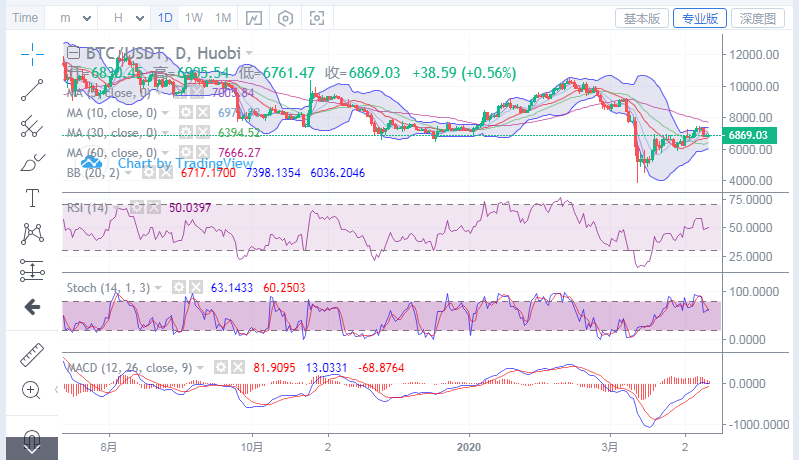This screenshot has height=460, width=800.
Task: Open the 深度图 depth chart view
Action: 759,18
